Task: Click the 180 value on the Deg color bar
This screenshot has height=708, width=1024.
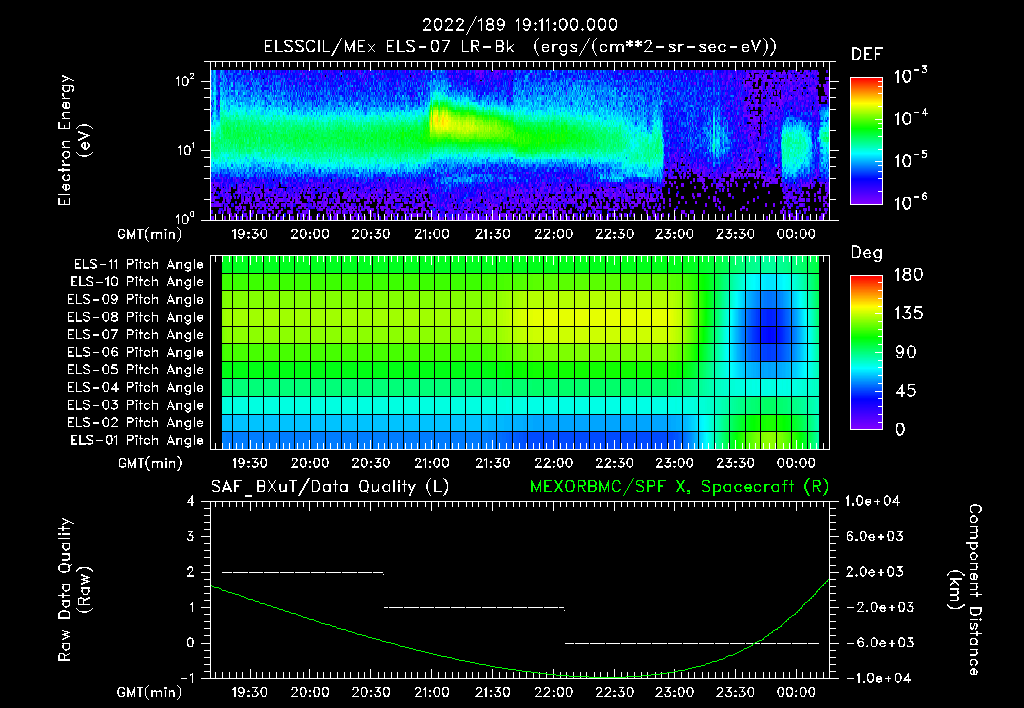Action: (908, 275)
